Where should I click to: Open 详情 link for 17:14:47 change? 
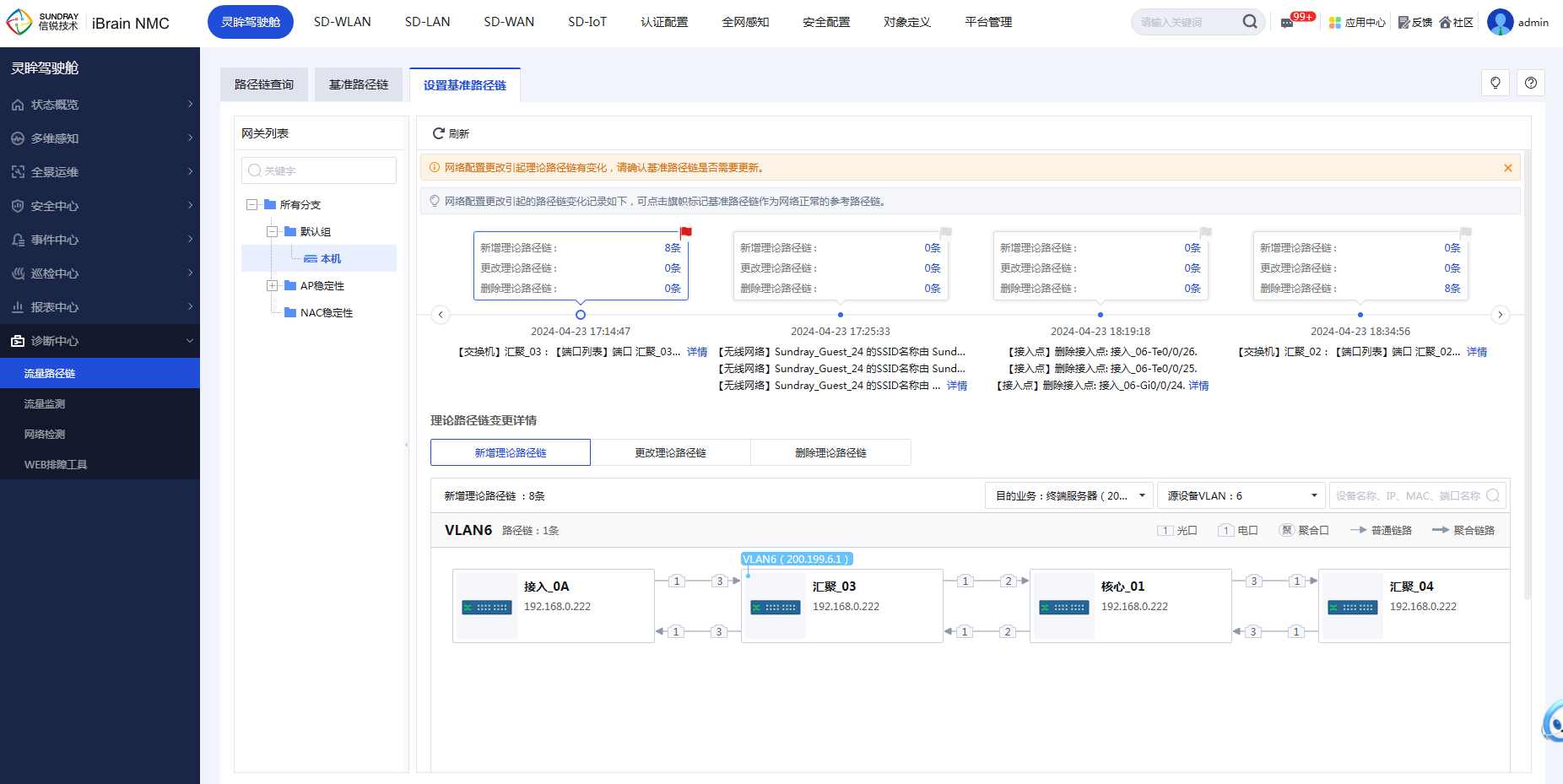pos(697,352)
